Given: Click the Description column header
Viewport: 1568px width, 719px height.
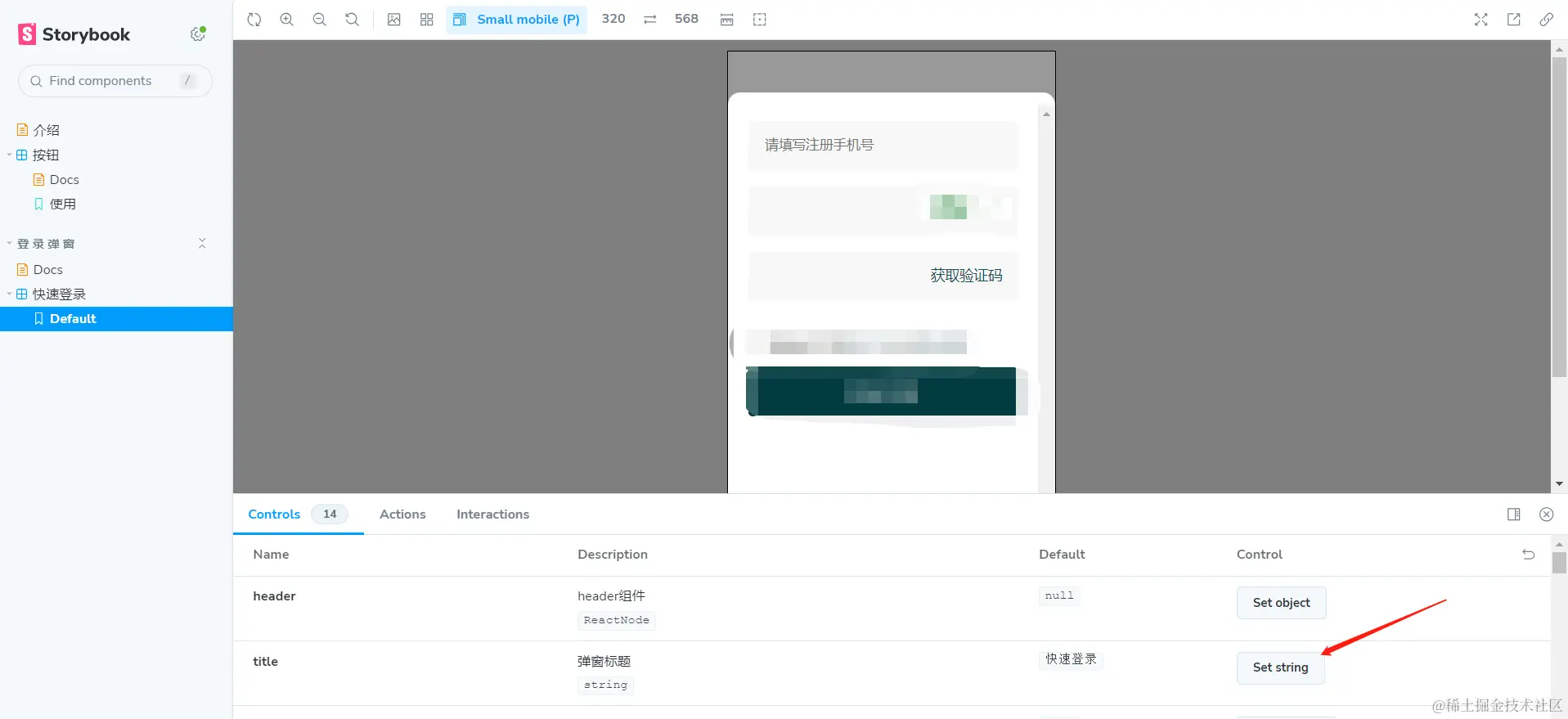Looking at the screenshot, I should [613, 555].
